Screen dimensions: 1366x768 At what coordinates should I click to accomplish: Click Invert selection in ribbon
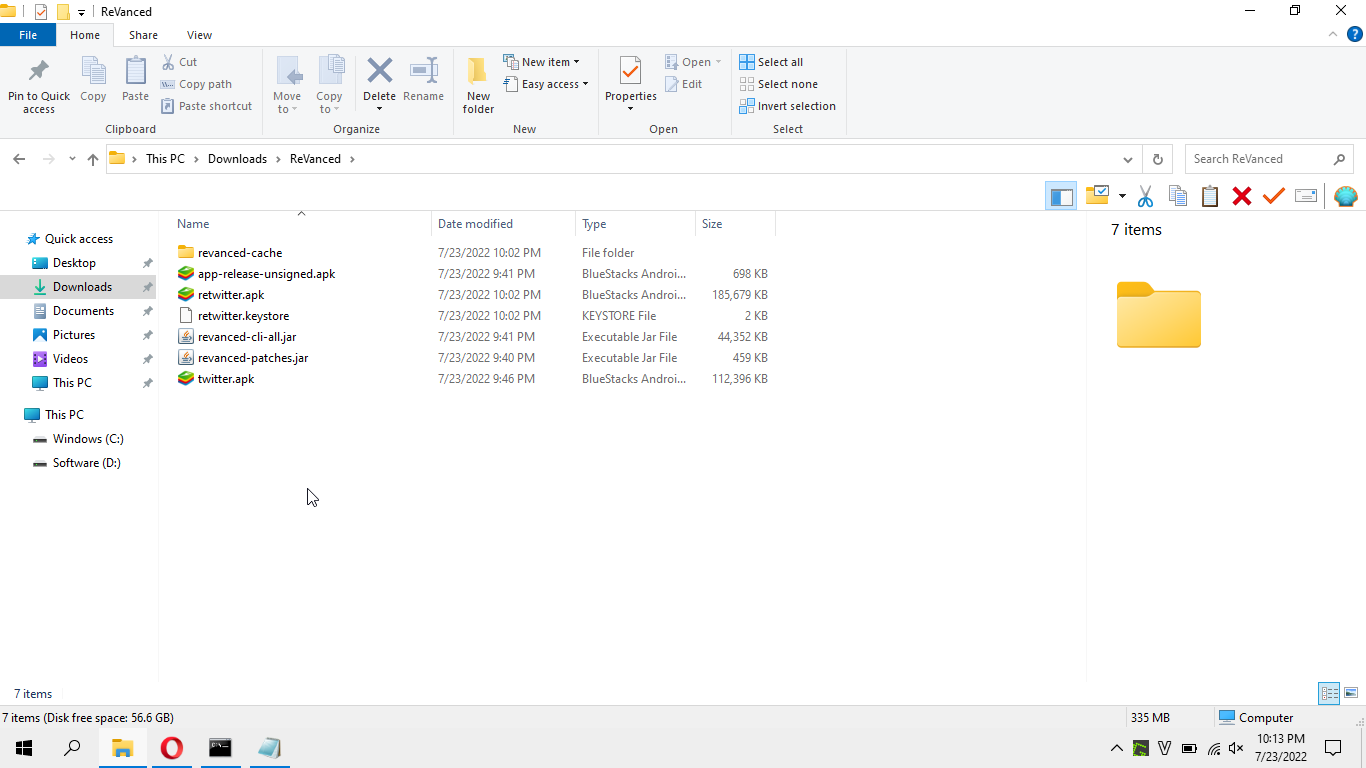787,106
